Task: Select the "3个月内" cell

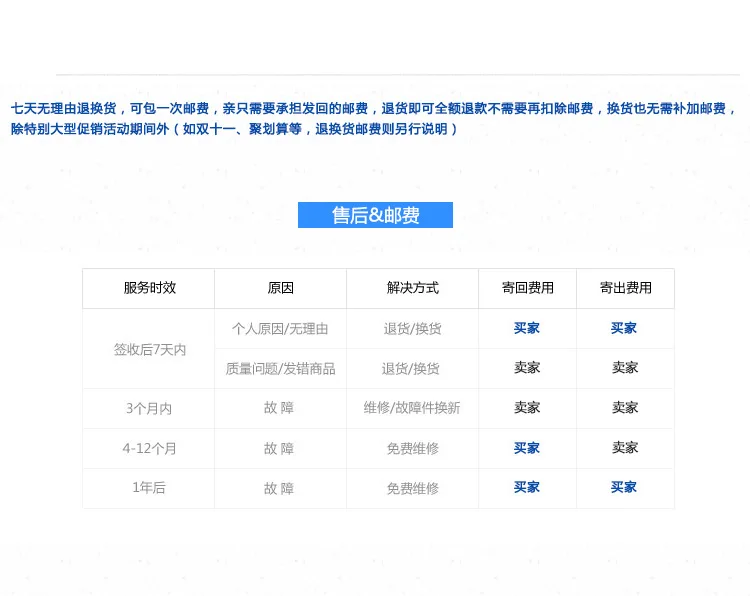Action: point(149,408)
